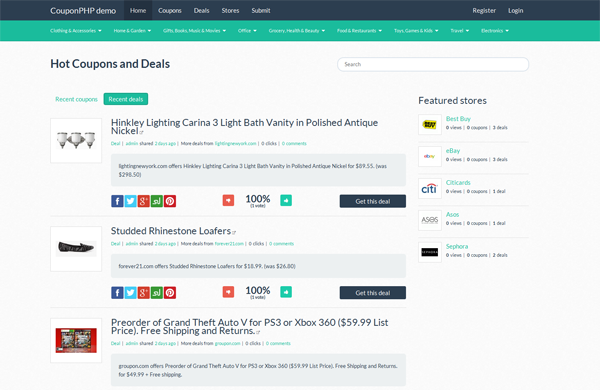Vote up the Studded Rhinestone Loafers deal
The height and width of the screenshot is (390, 600).
coord(286,292)
